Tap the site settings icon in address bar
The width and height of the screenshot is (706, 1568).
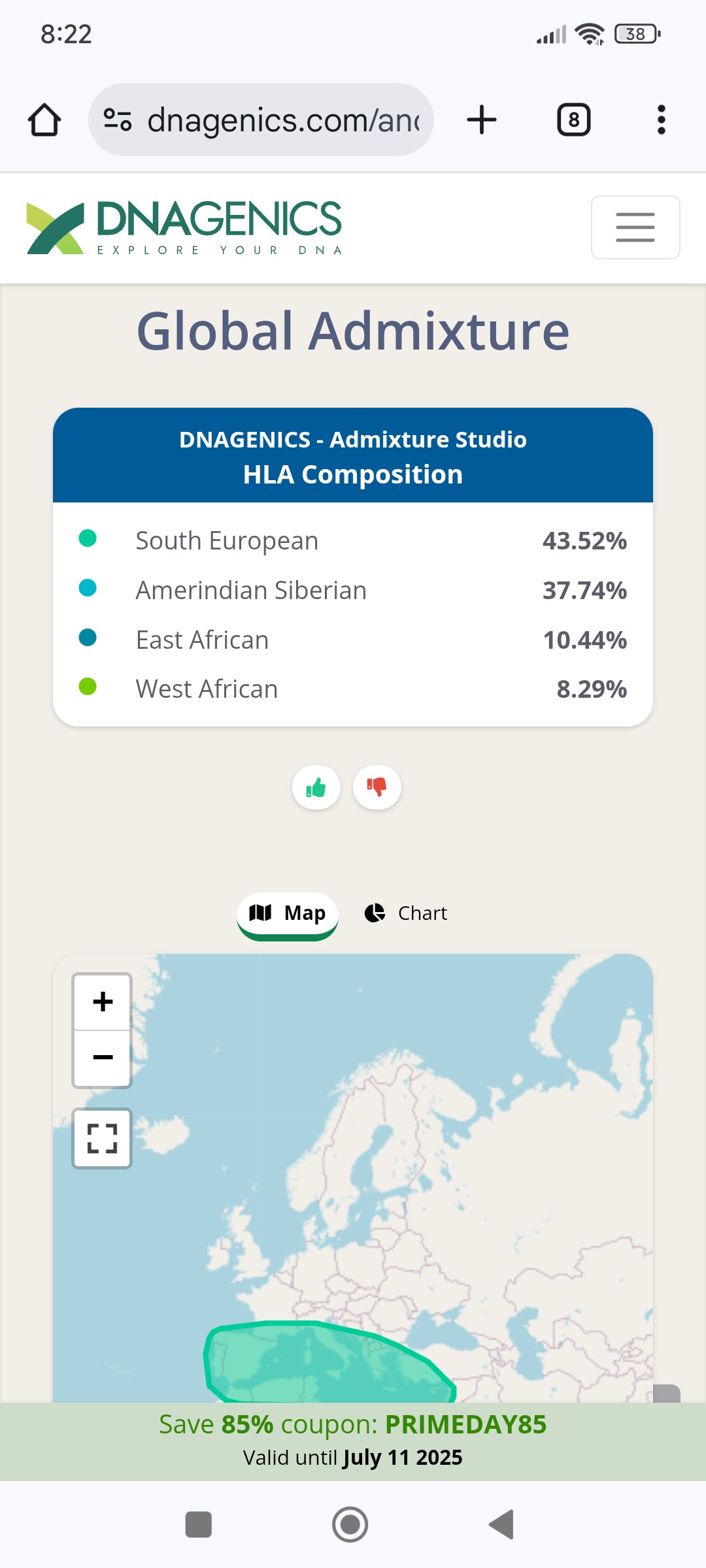tap(118, 120)
